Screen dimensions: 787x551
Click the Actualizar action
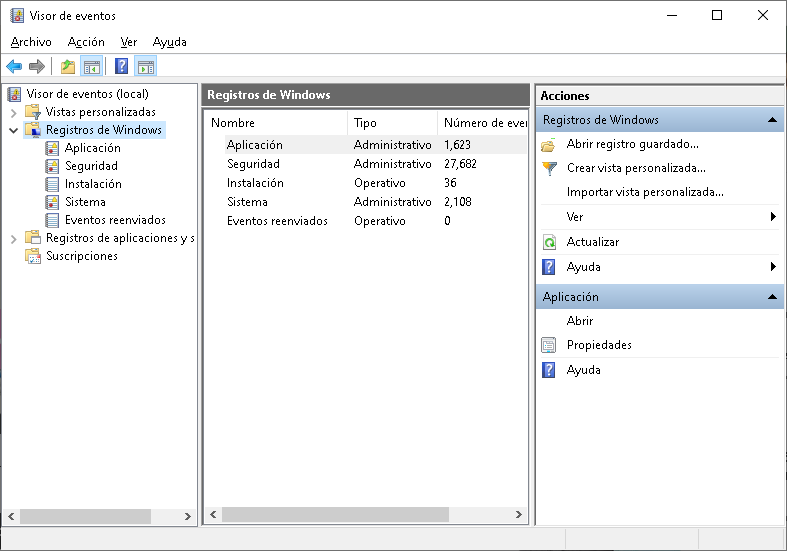[593, 242]
